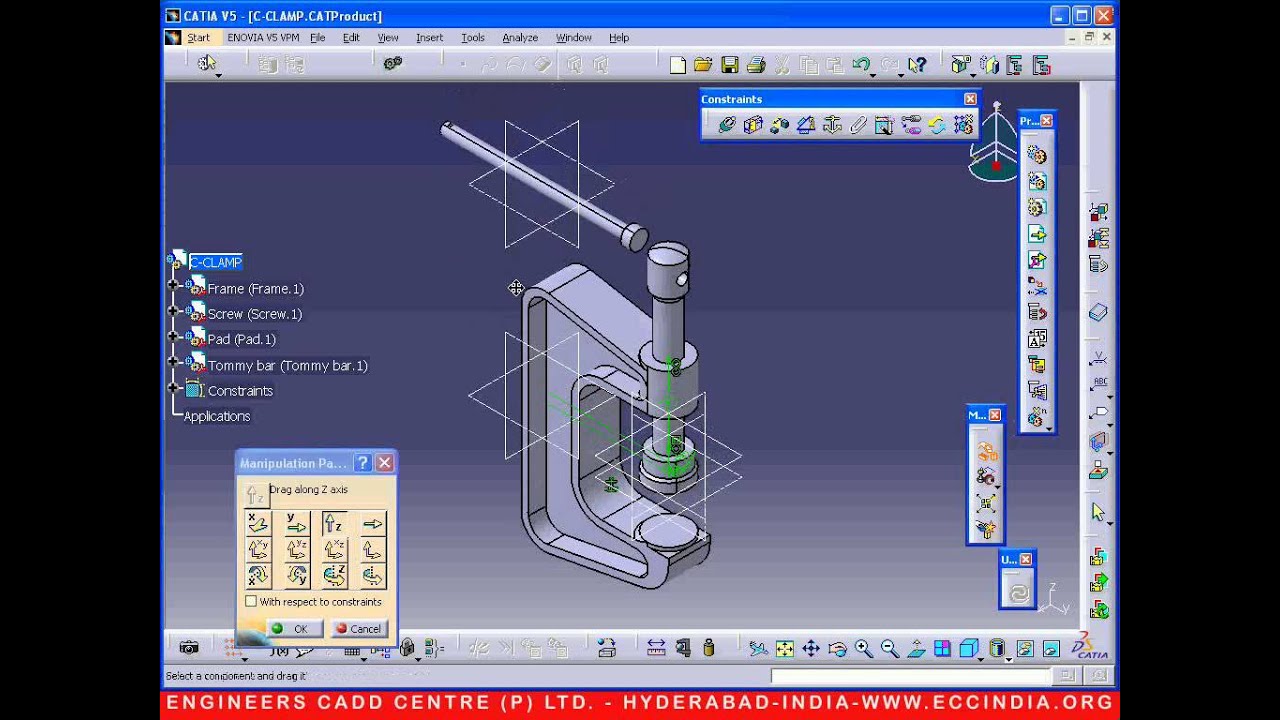Enable With respect to constraints checkbox
Image resolution: width=1280 pixels, height=720 pixels.
251,602
